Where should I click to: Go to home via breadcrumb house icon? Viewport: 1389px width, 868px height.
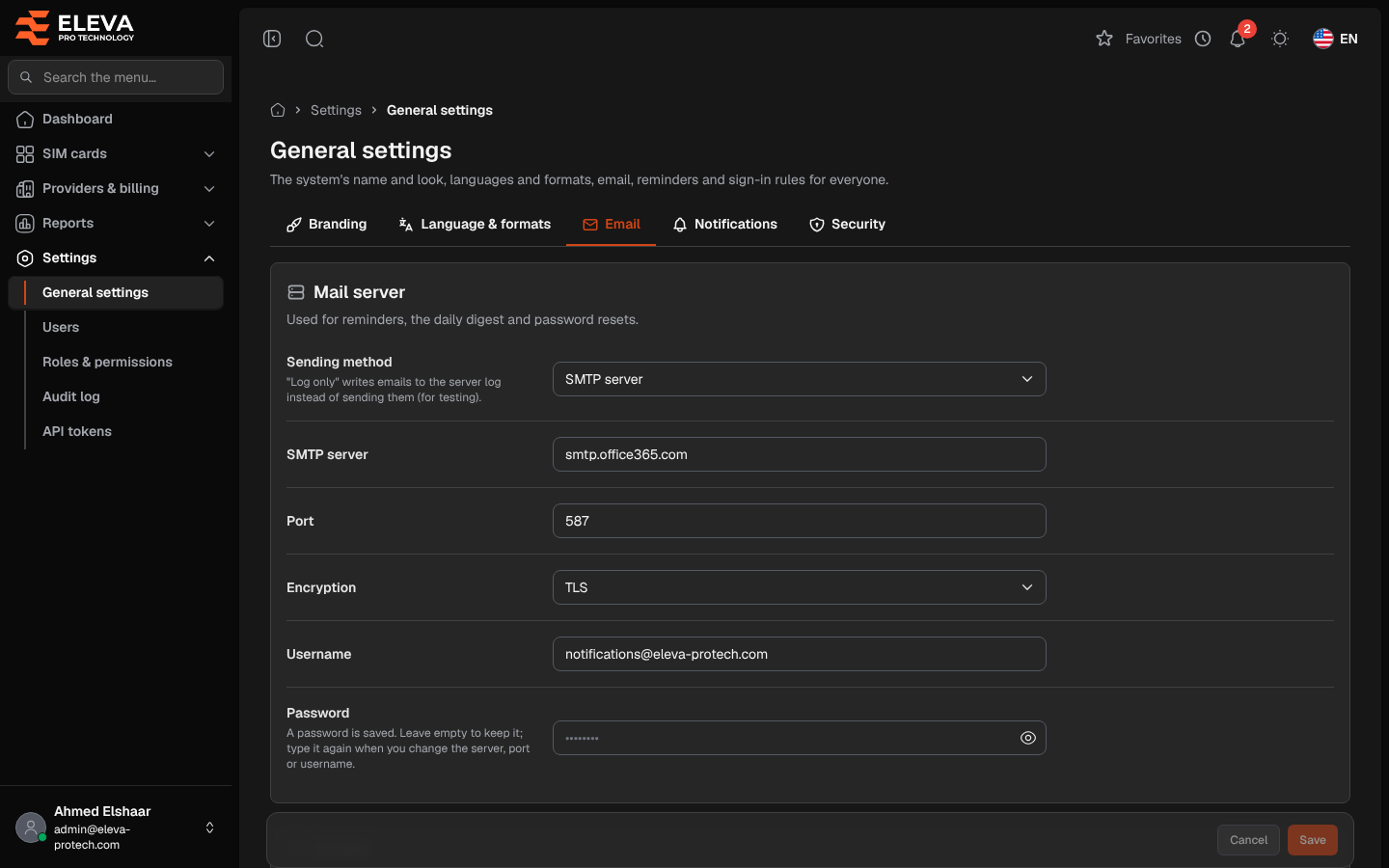(278, 110)
